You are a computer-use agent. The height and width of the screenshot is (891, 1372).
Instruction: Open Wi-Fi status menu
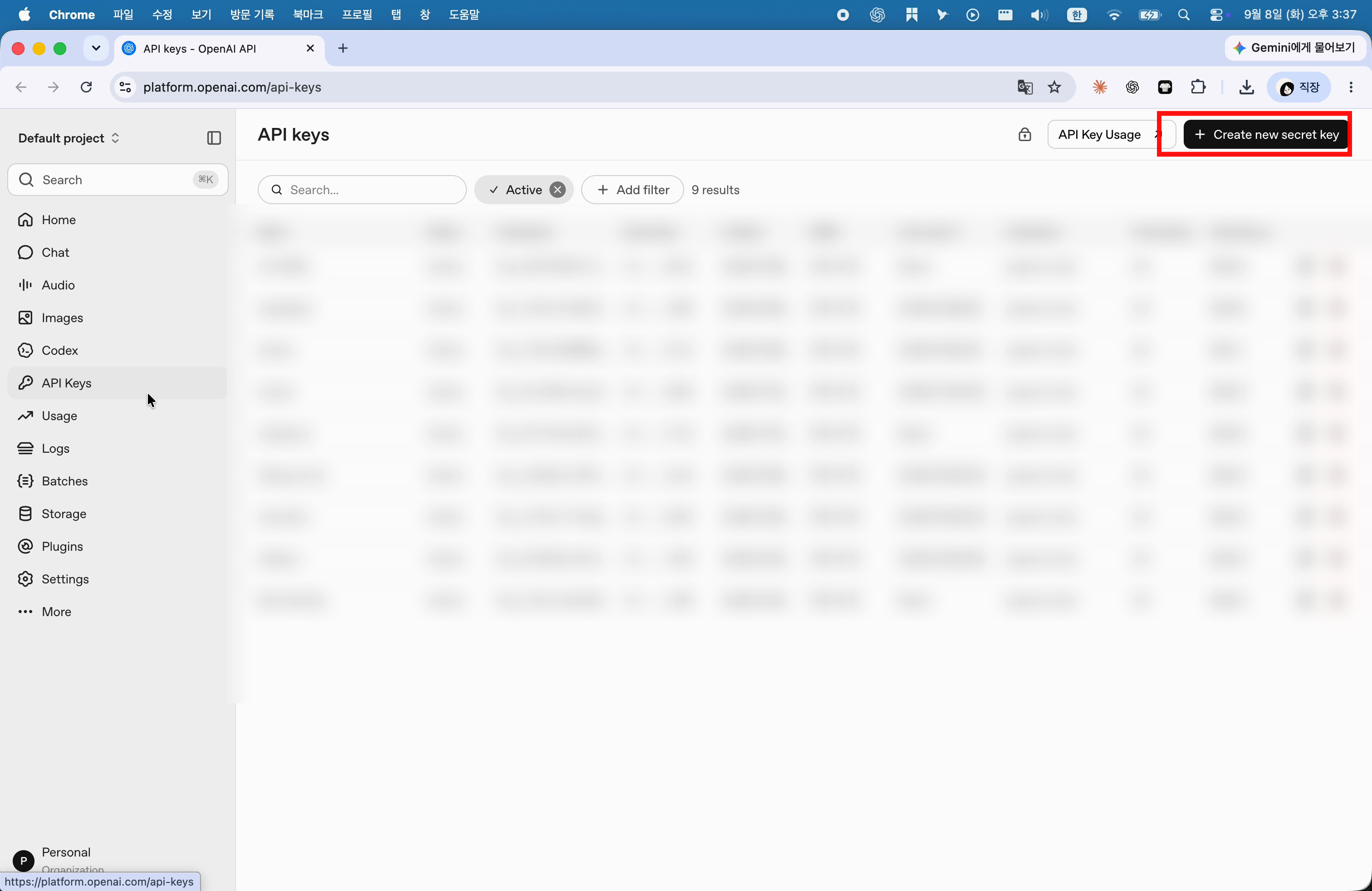1114,15
